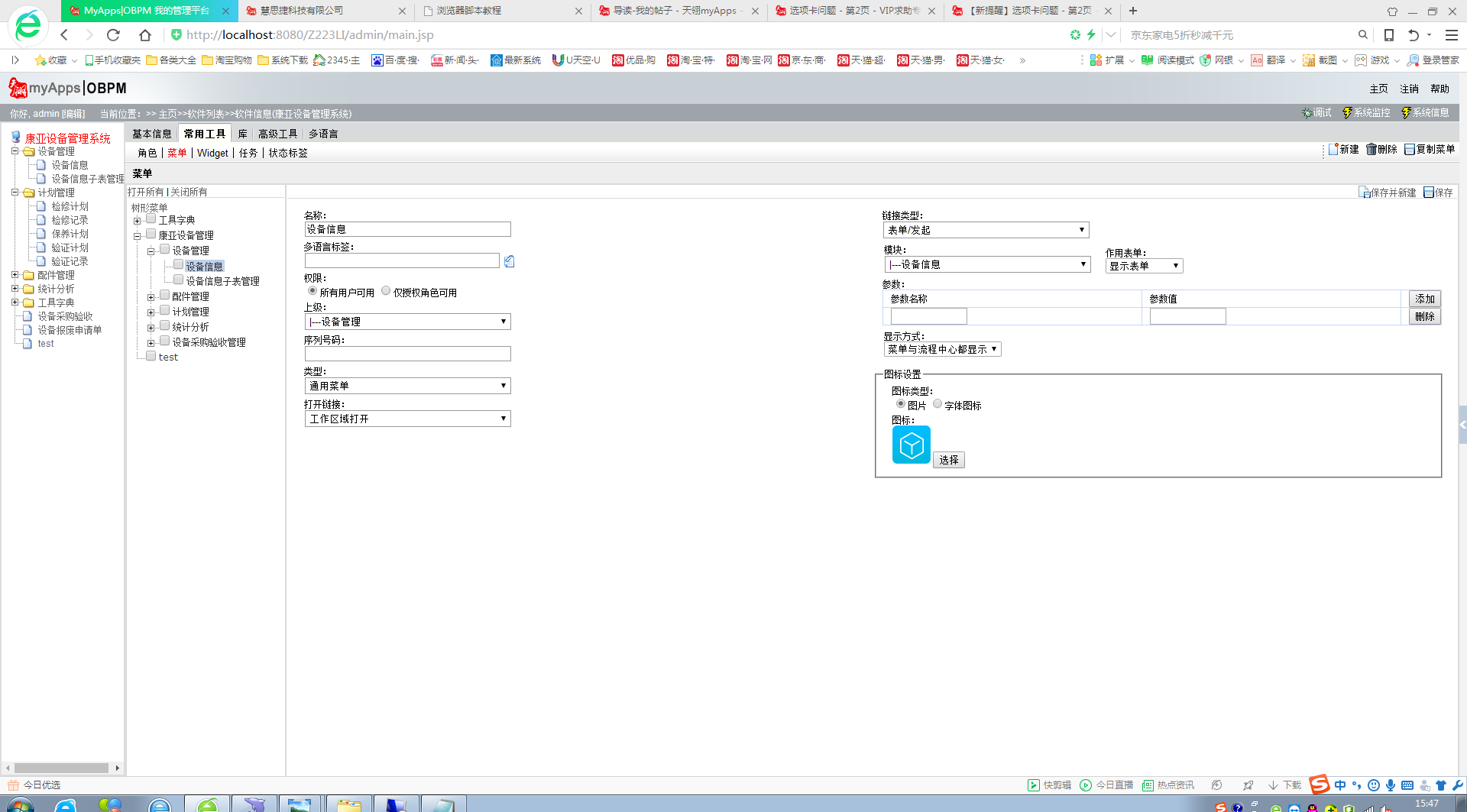The image size is (1467, 812).
Task: Switch to 多语言 tab
Action: pos(323,134)
